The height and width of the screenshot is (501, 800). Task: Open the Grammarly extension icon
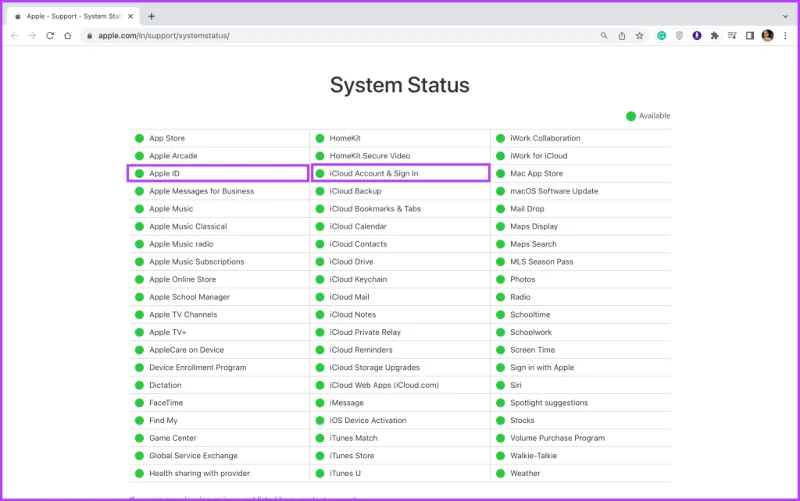pos(662,36)
